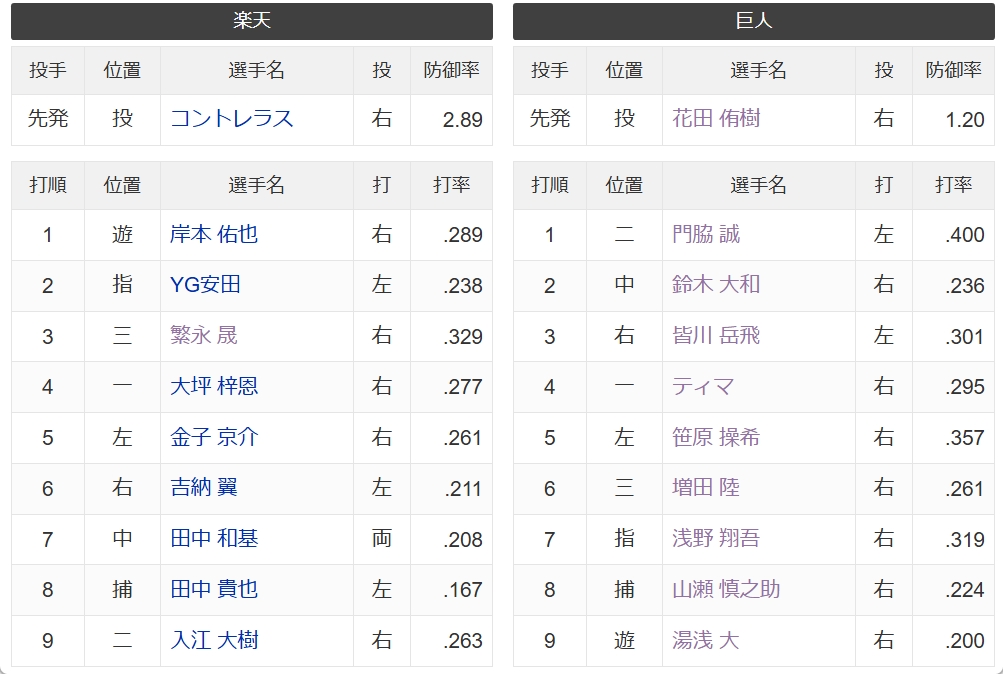Select 鈴木 大和 in 巨人 lineup

[x=716, y=285]
